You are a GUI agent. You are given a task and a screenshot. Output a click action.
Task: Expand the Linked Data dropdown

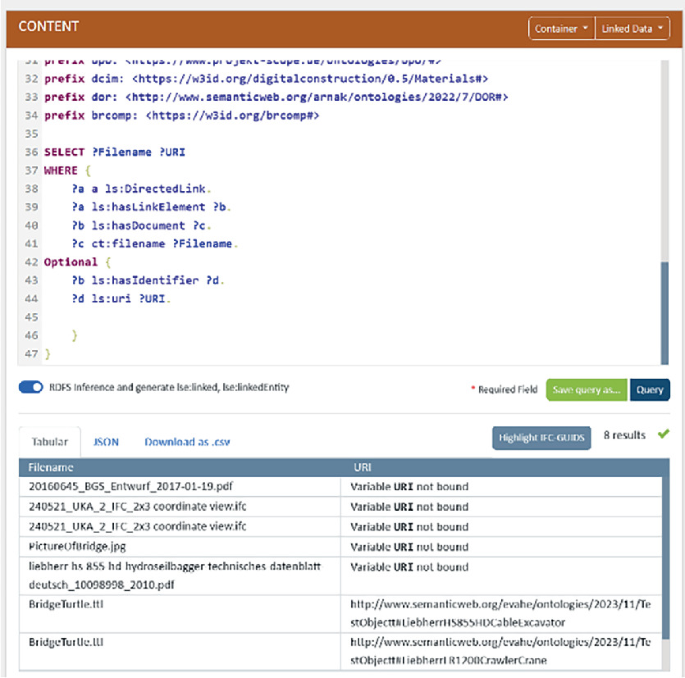632,29
